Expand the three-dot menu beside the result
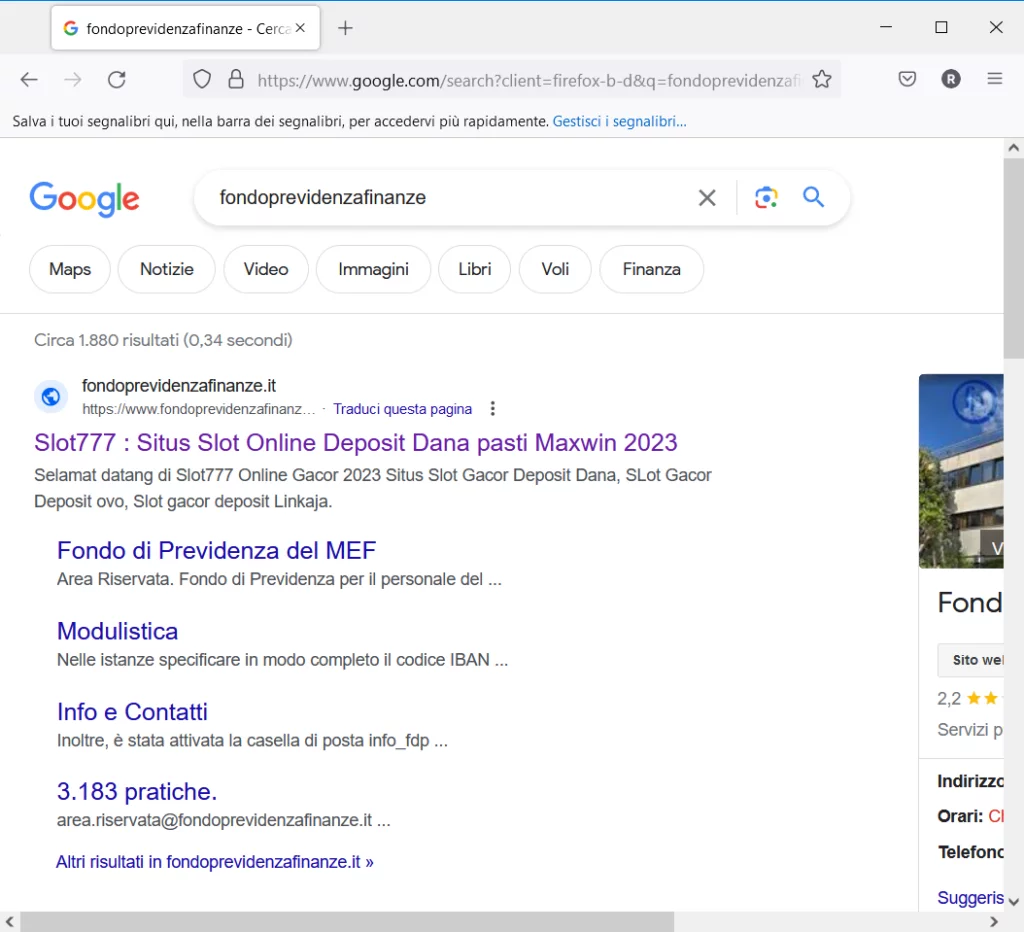1024x932 pixels. 492,409
